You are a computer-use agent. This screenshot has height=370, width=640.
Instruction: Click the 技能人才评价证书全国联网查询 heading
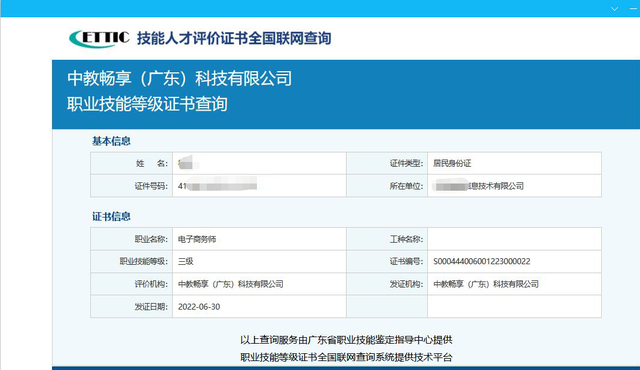point(234,38)
